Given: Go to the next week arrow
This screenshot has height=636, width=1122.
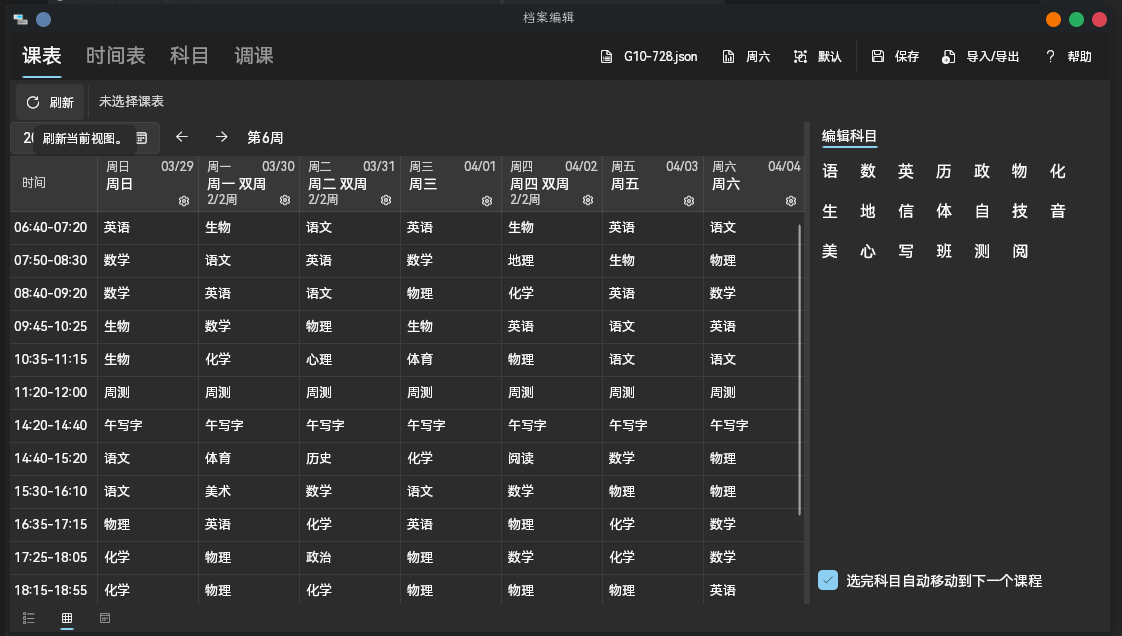Looking at the screenshot, I should (222, 137).
